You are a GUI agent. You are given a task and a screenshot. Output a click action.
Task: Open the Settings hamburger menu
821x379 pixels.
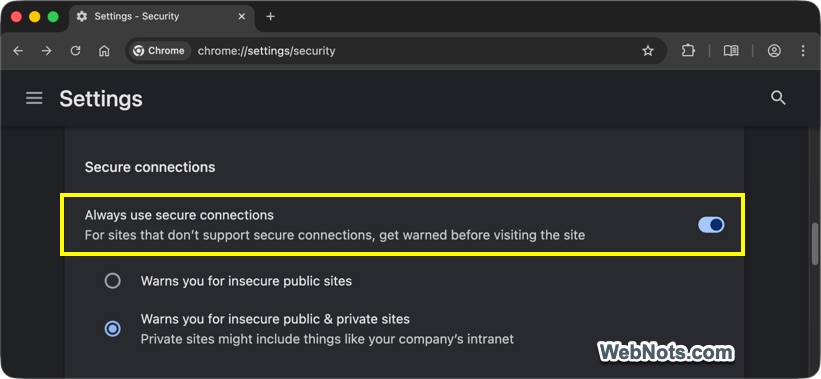(34, 98)
